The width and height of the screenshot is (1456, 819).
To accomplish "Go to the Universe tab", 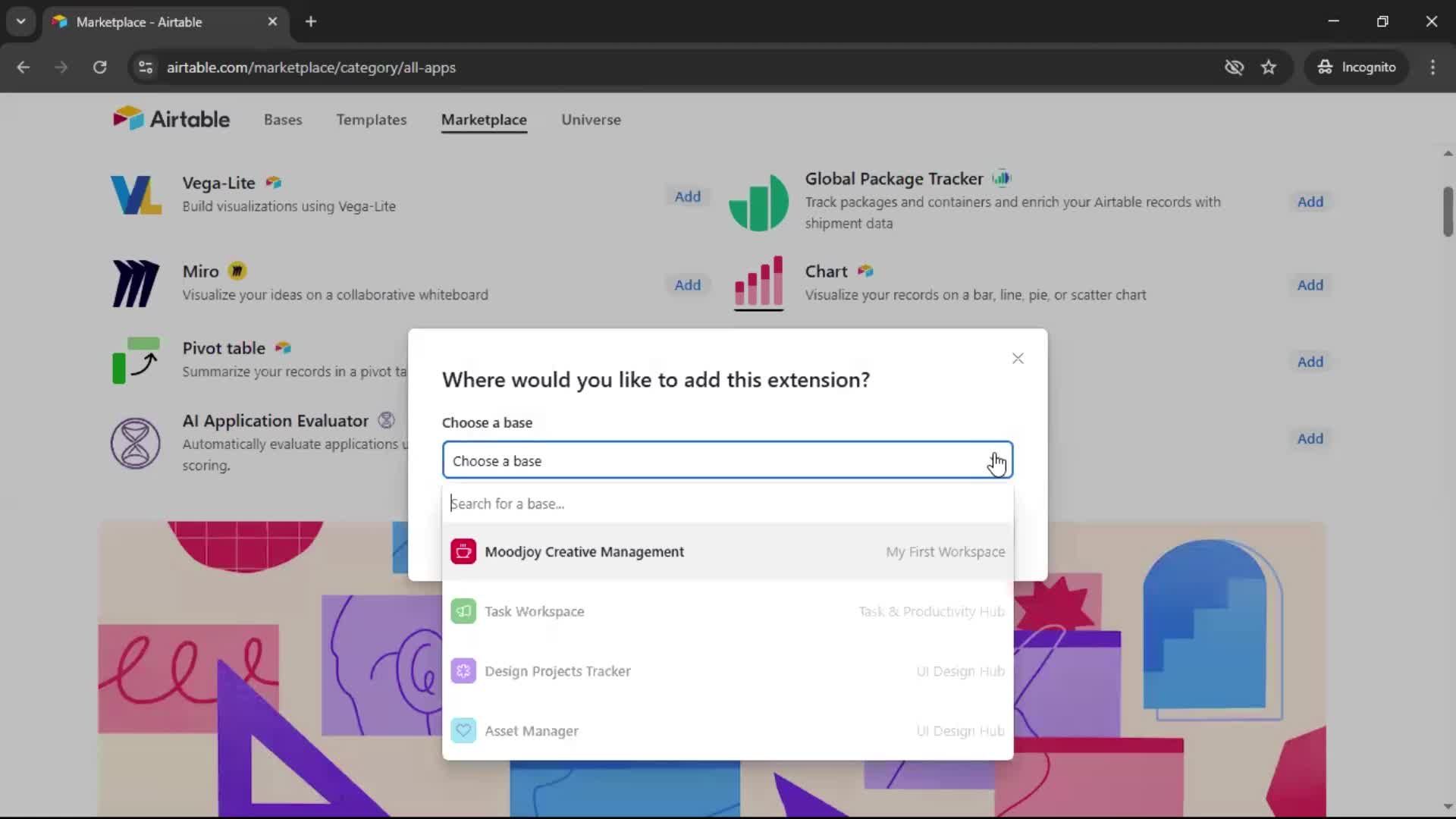I will [591, 120].
